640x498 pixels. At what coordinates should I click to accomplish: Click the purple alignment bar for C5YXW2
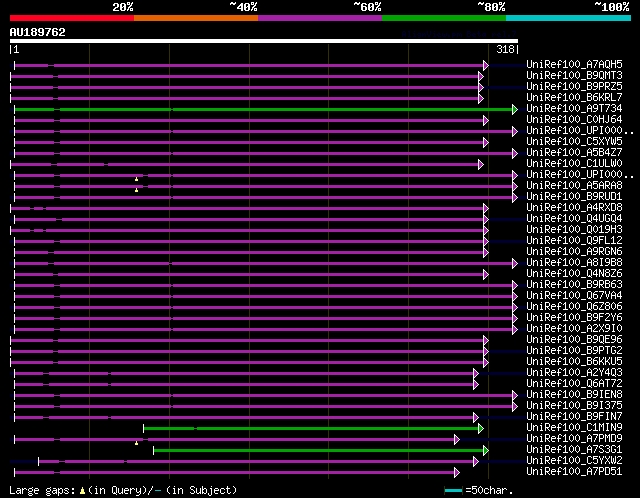point(256,462)
